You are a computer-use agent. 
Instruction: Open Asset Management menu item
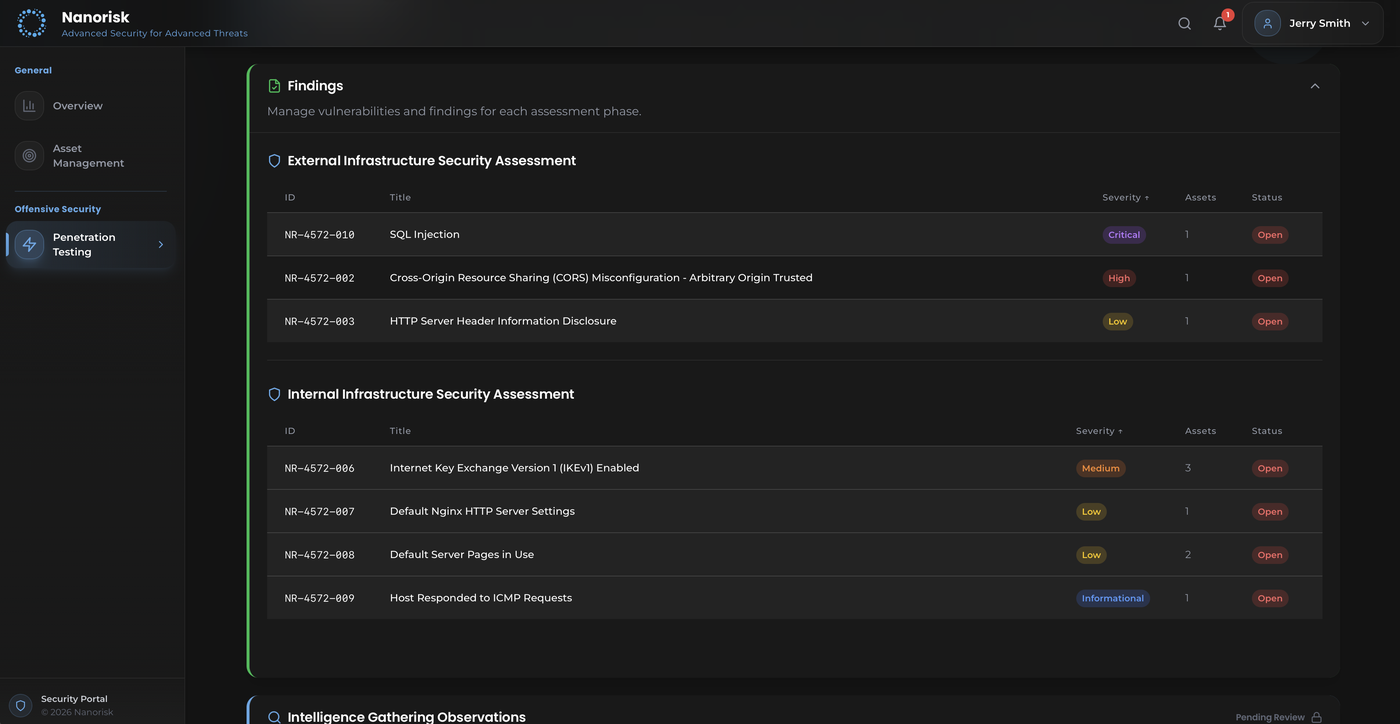pos(88,156)
